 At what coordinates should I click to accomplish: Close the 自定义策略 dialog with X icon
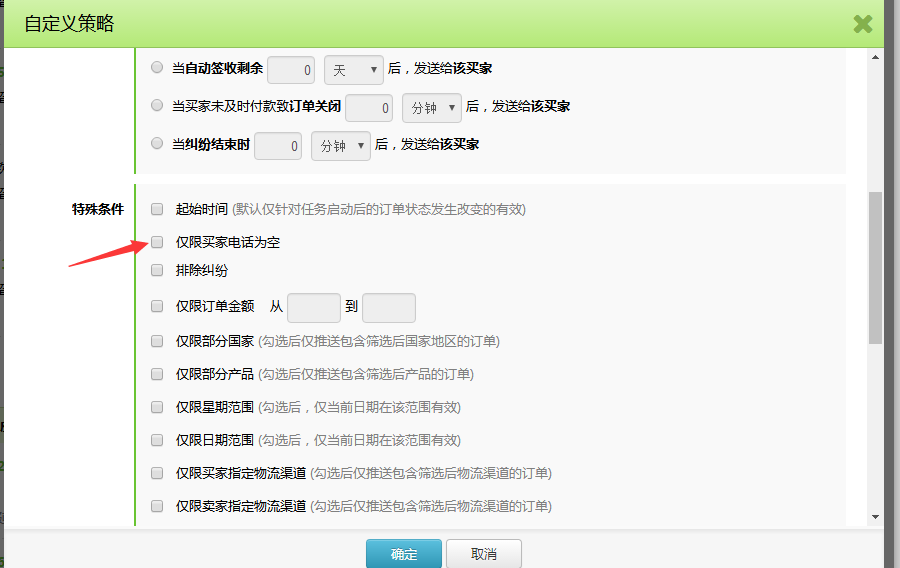coord(862,24)
